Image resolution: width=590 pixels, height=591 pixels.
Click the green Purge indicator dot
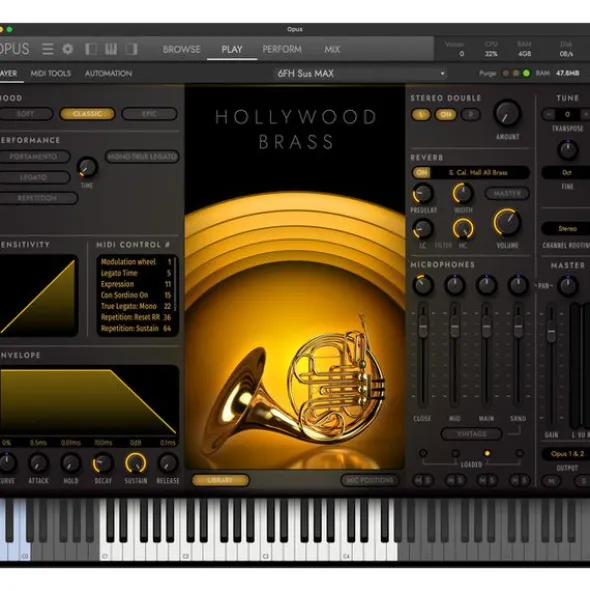coord(526,73)
